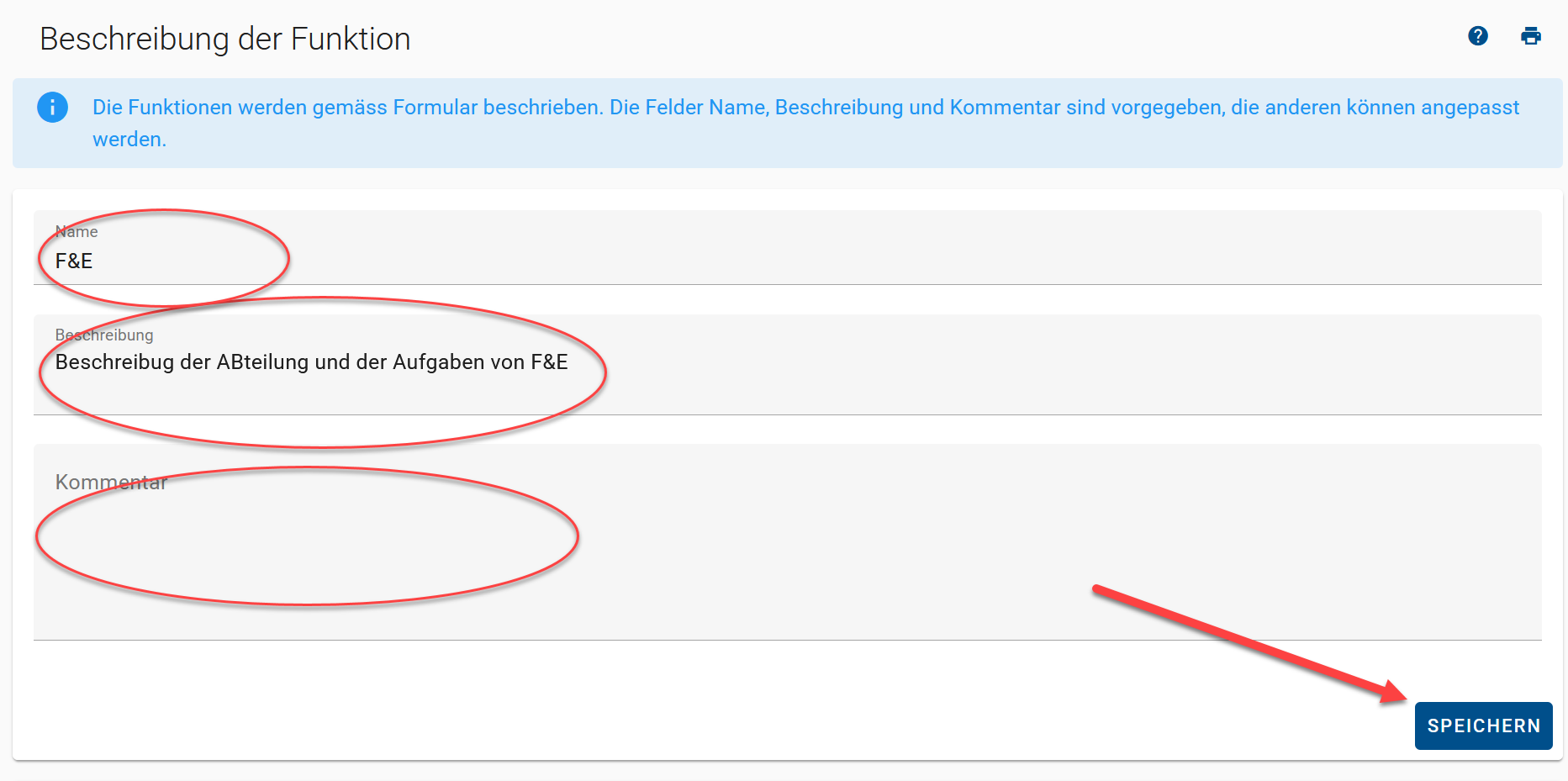
Task: Click the small 'Name' field label
Action: [77, 232]
